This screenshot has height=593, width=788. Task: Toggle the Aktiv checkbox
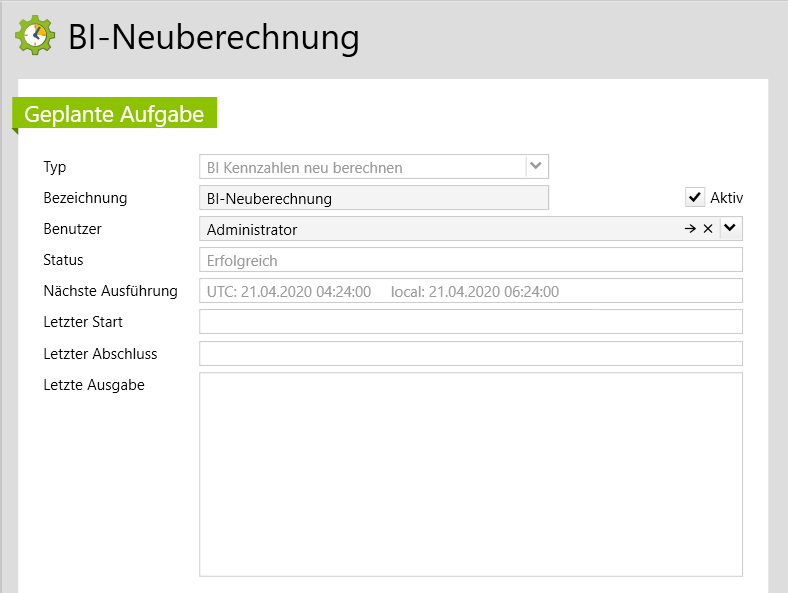coord(695,197)
